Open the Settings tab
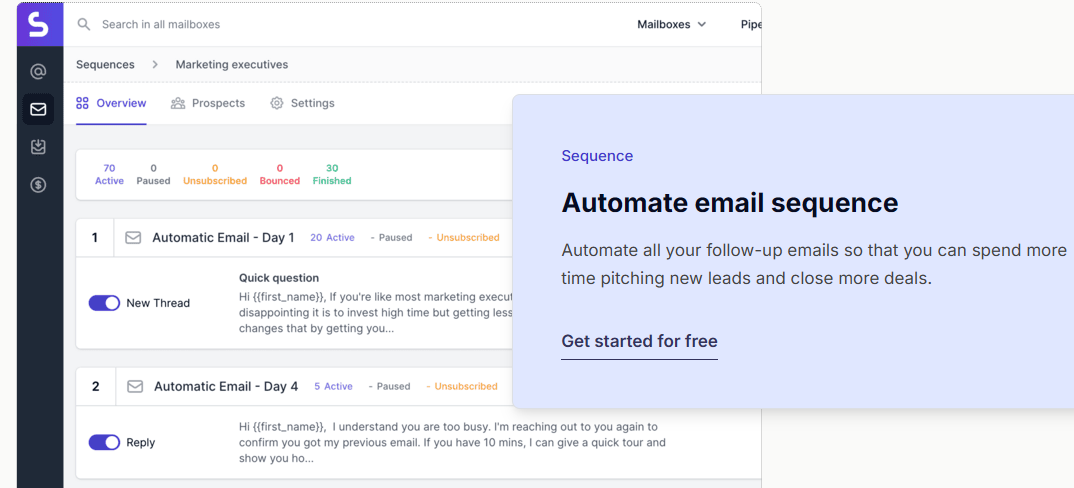The height and width of the screenshot is (488, 1074). tap(302, 103)
